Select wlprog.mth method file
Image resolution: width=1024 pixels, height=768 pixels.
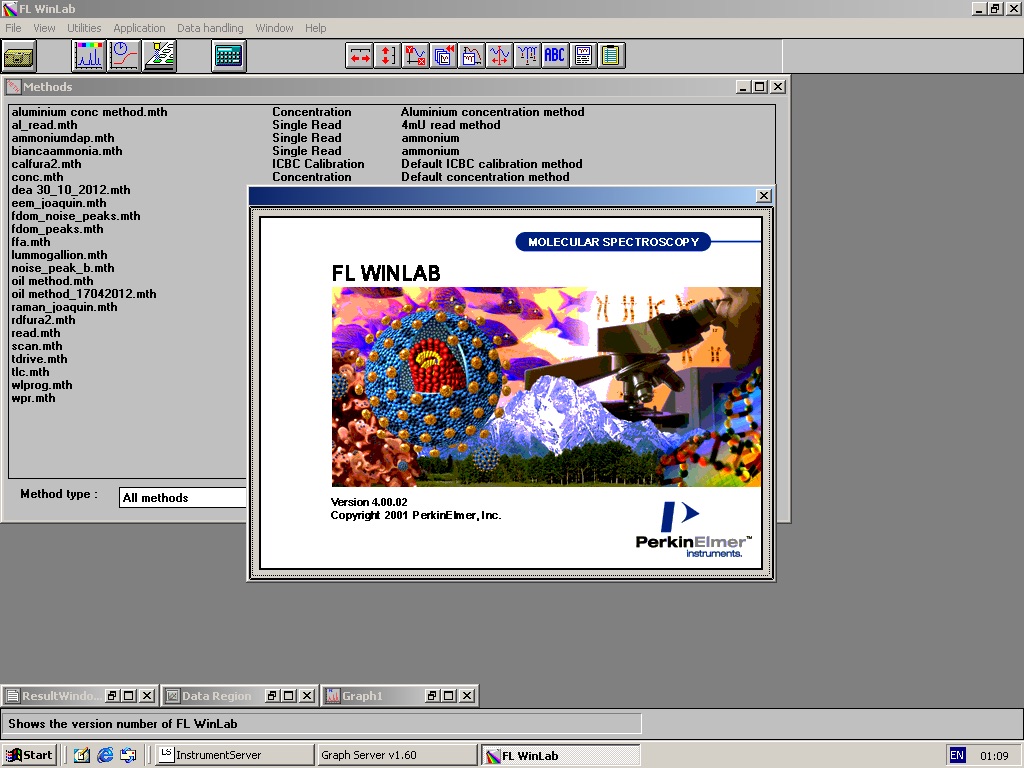coord(42,385)
